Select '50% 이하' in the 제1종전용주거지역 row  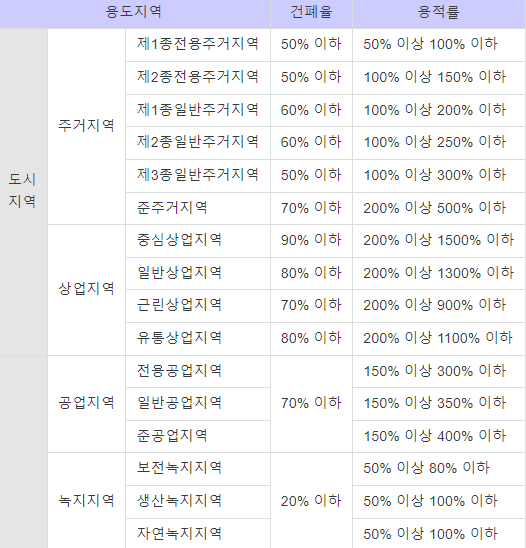click(x=311, y=45)
